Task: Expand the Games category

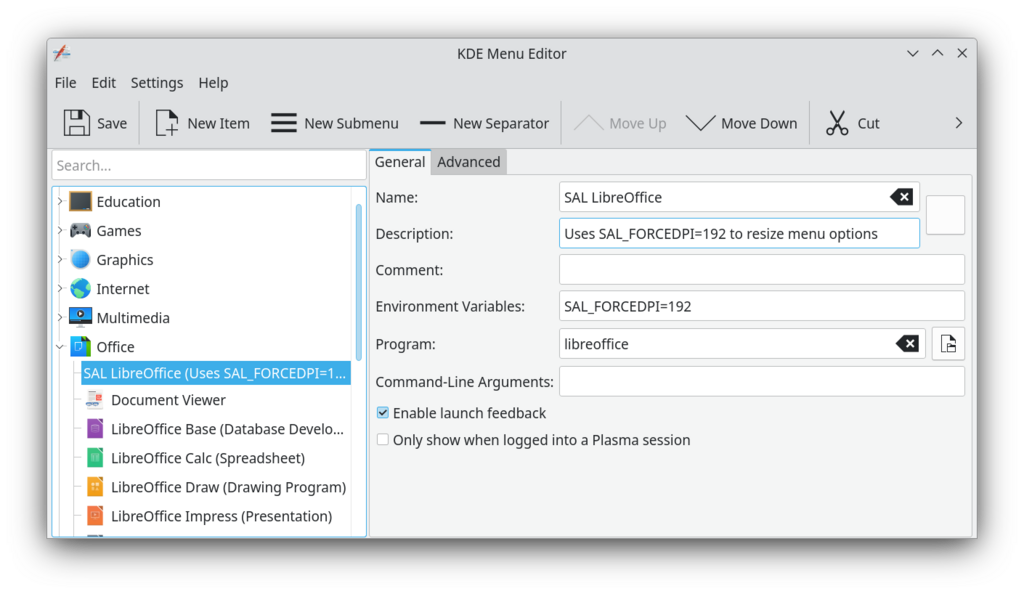Action: (x=60, y=230)
